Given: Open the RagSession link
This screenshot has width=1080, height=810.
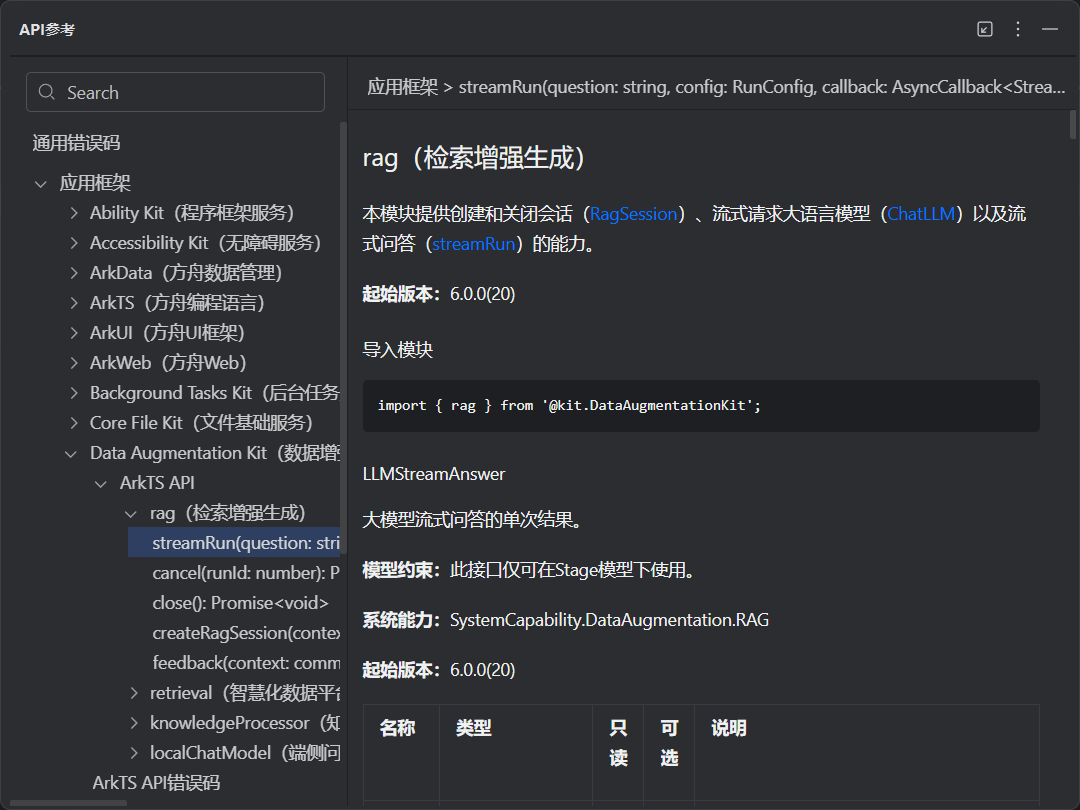Looking at the screenshot, I should [633, 214].
